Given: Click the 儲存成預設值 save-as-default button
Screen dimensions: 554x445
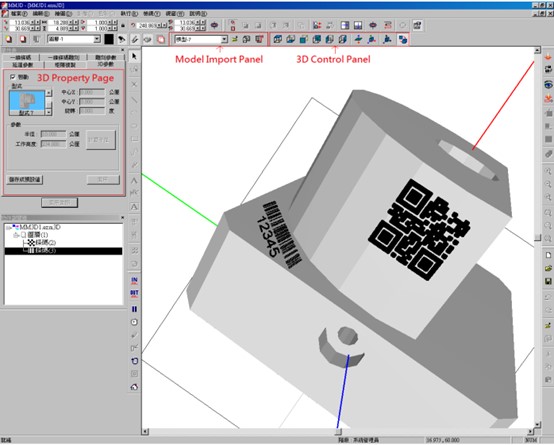Looking at the screenshot, I should click(x=24, y=180).
